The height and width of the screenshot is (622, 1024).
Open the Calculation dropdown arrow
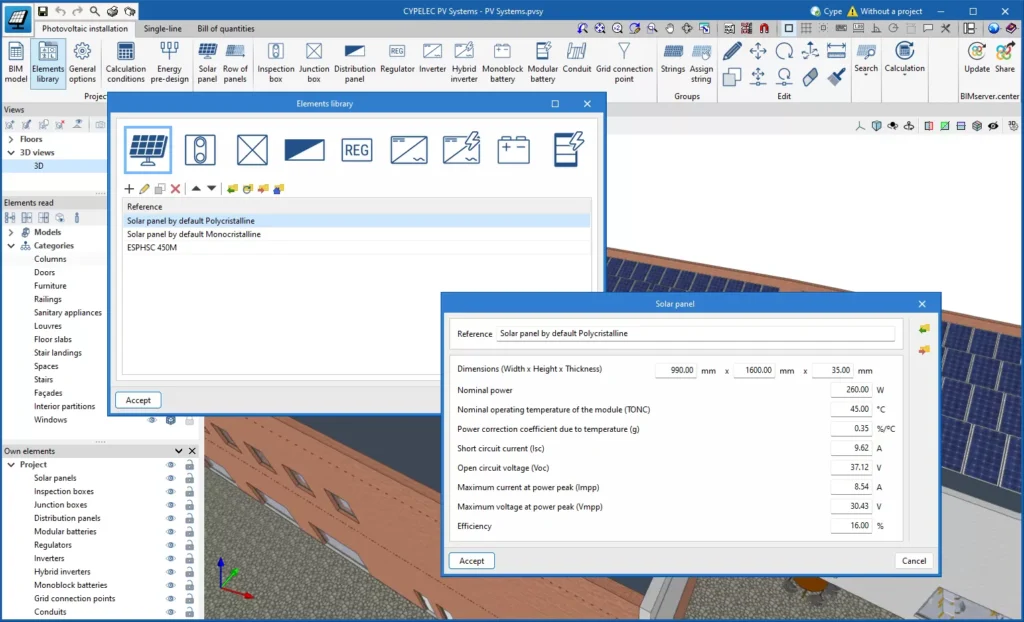tap(904, 74)
